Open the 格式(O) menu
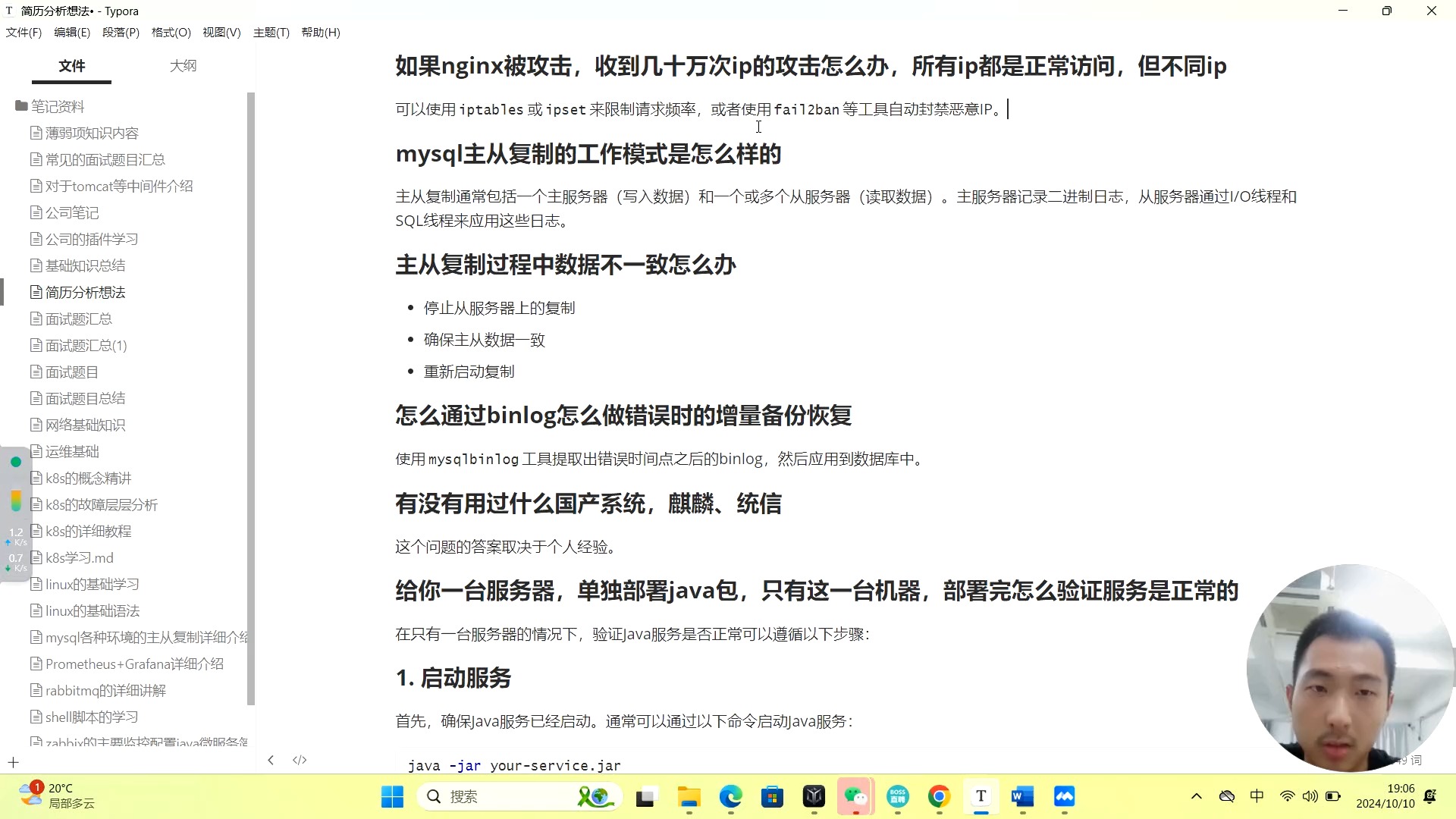The width and height of the screenshot is (1456, 819). click(171, 33)
